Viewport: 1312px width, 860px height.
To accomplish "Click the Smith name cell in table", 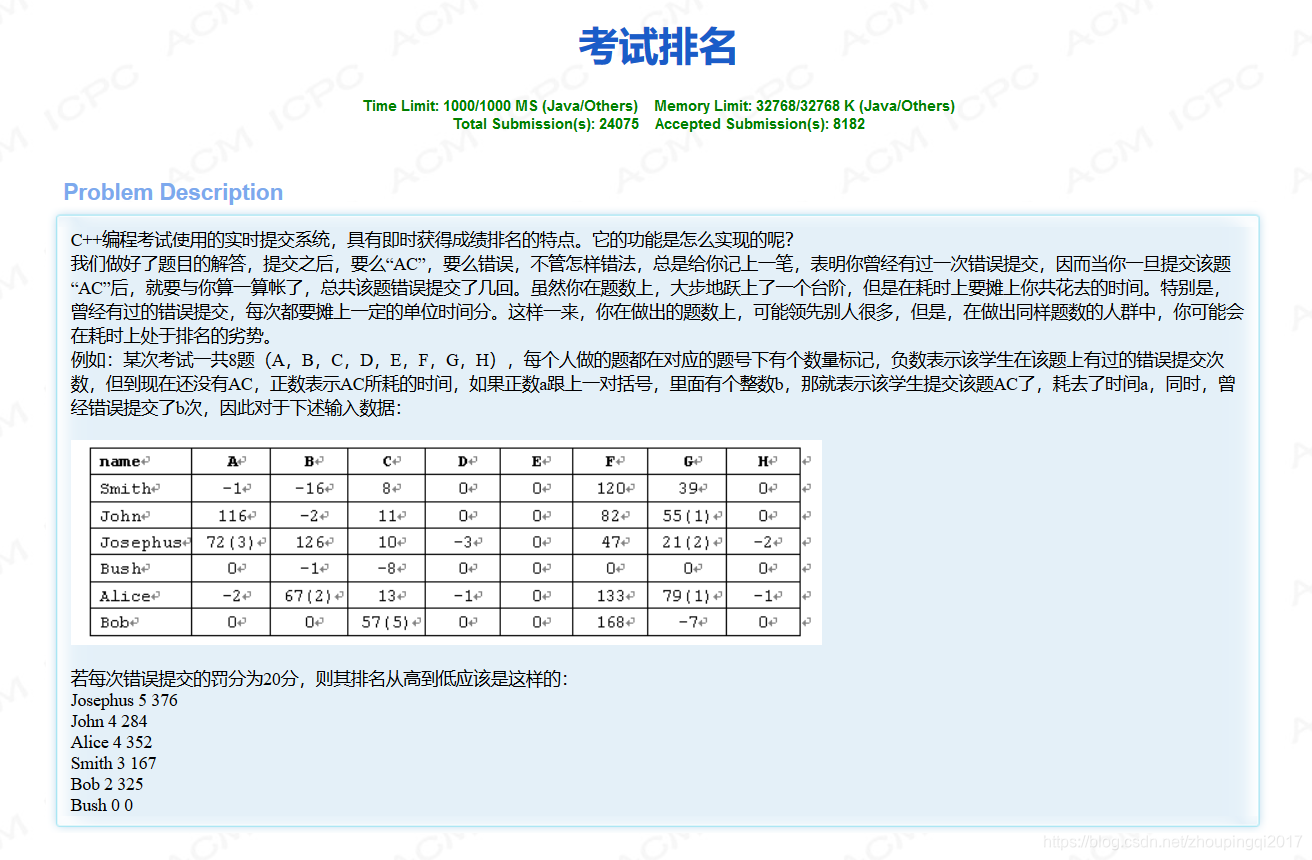I will click(x=141, y=488).
